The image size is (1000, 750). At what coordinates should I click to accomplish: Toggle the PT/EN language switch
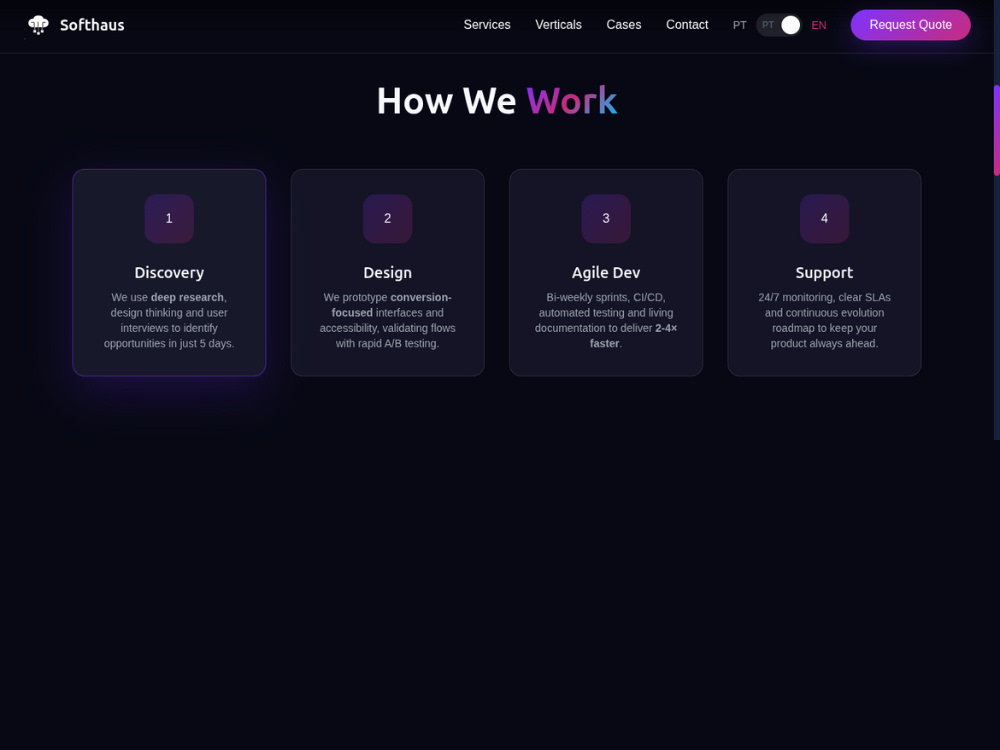779,25
